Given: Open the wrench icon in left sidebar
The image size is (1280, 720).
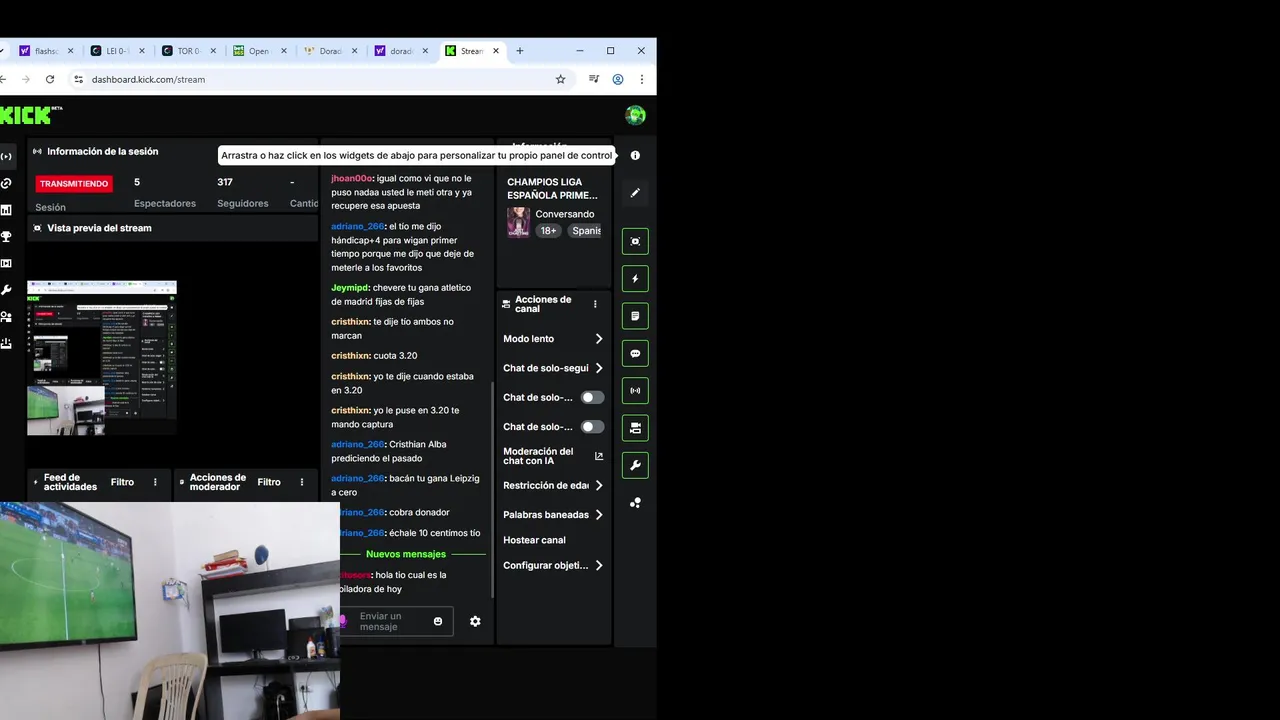Looking at the screenshot, I should pyautogui.click(x=6, y=290).
